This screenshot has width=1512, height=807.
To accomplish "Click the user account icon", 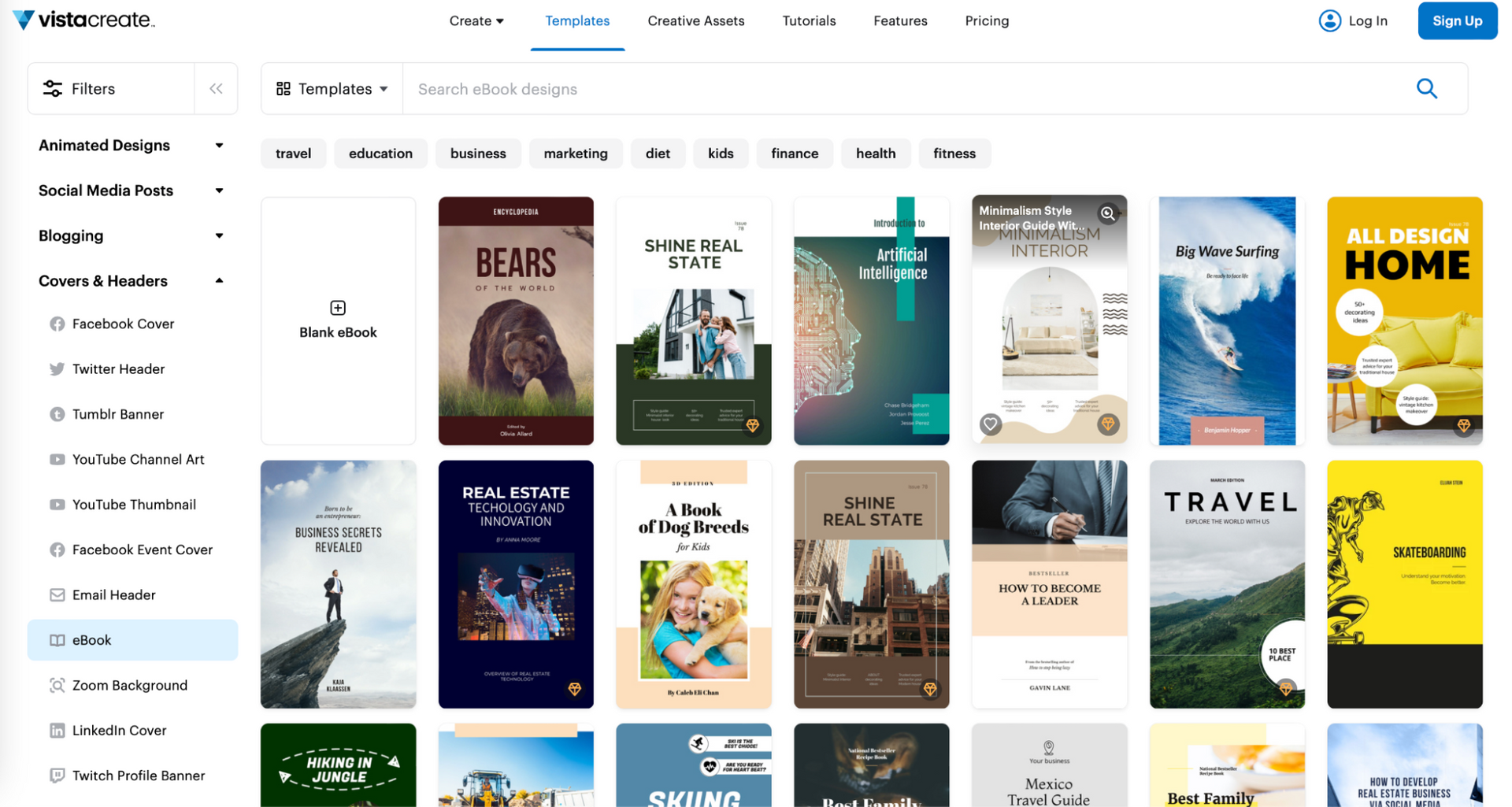I will pos(1330,20).
